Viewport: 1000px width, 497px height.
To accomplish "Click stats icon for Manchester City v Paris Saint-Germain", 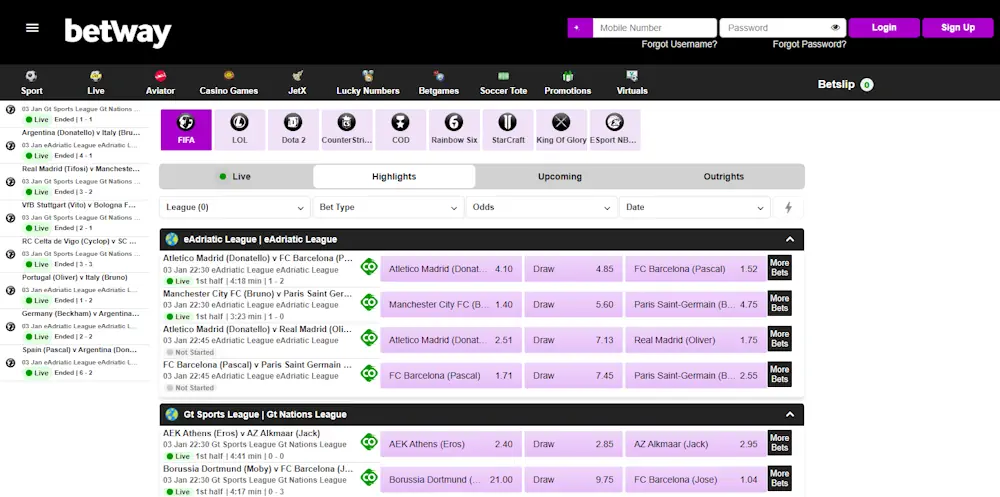I will 369,302.
